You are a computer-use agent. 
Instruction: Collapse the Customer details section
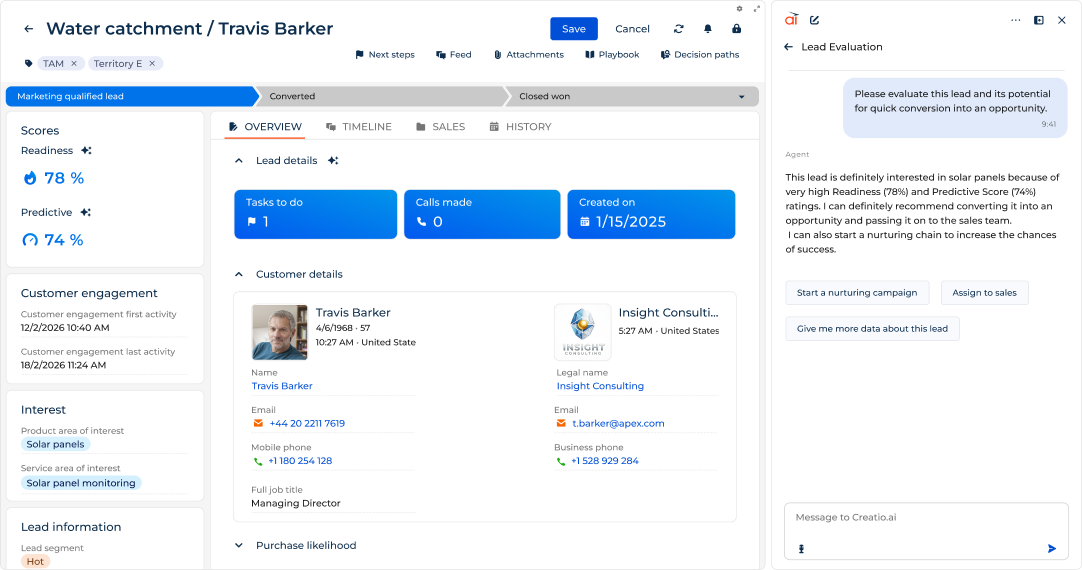[238, 274]
